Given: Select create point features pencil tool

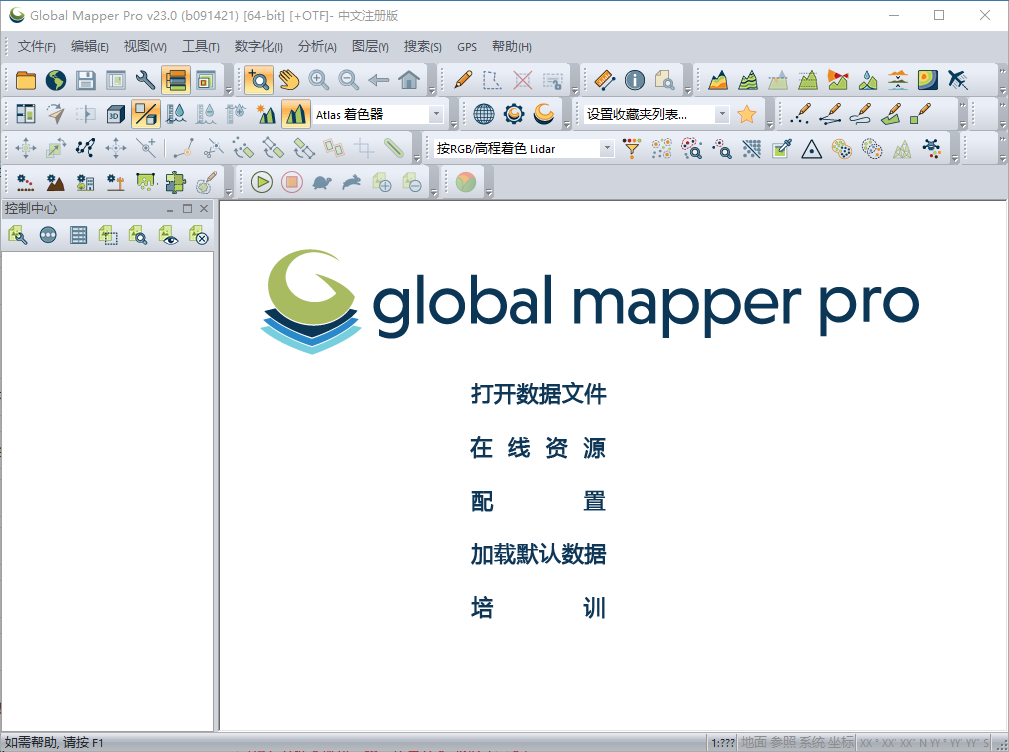Looking at the screenshot, I should (x=801, y=115).
